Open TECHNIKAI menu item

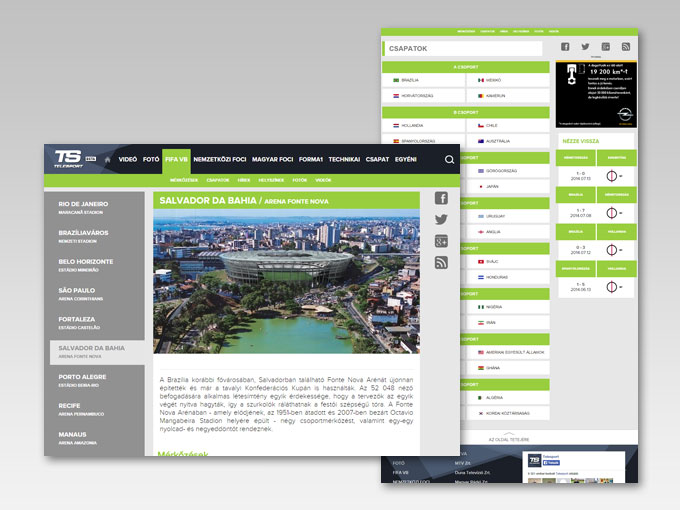(x=344, y=160)
